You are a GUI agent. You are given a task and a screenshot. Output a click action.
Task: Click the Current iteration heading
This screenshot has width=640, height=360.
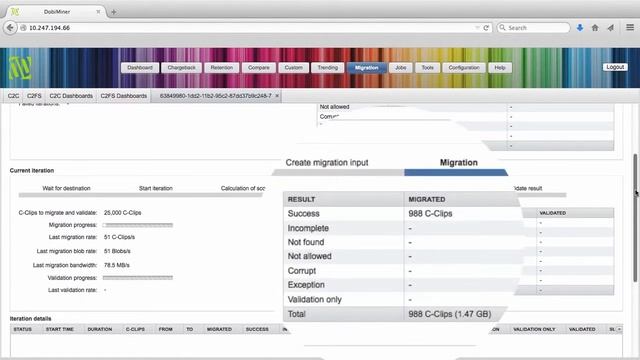(x=32, y=171)
